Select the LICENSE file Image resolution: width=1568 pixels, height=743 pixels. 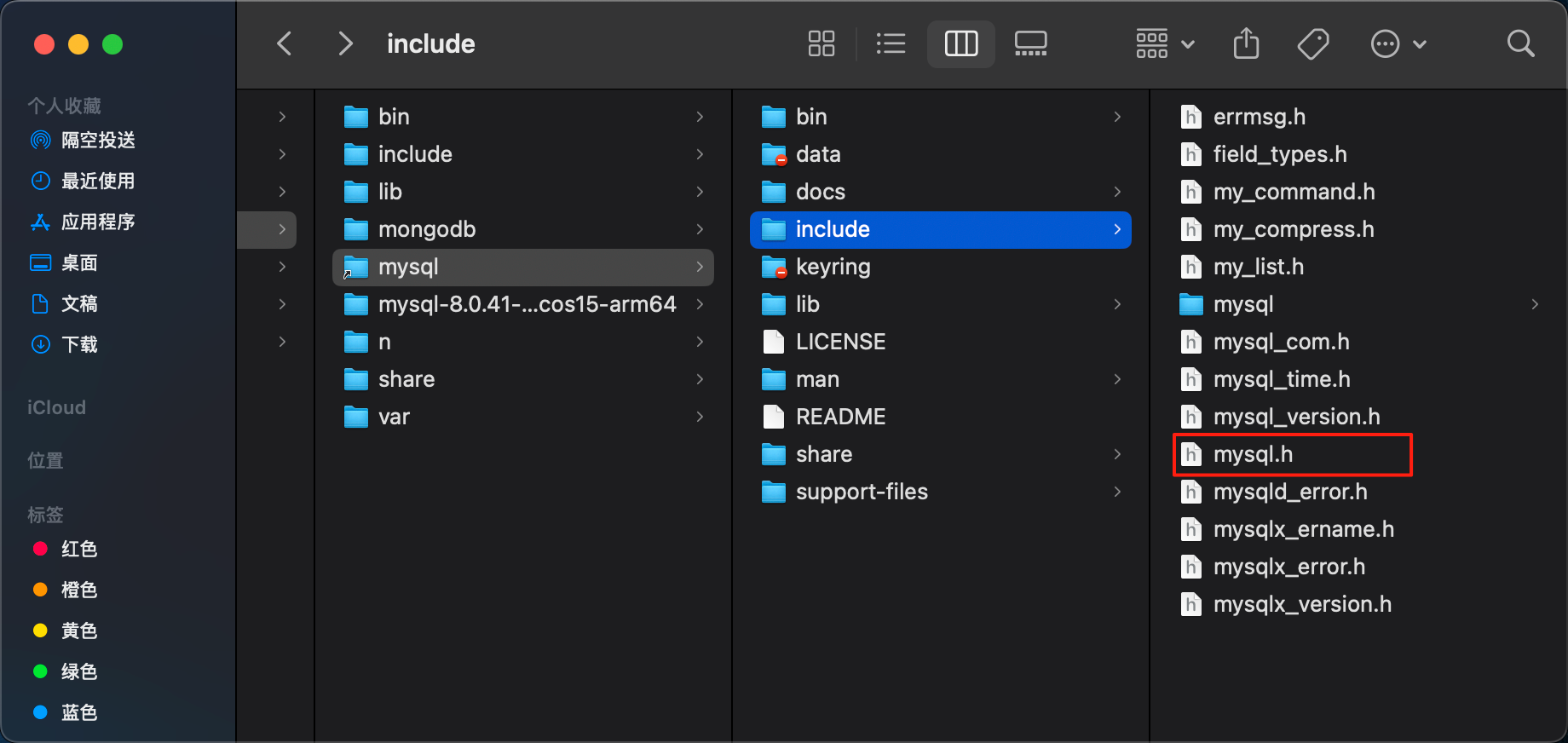point(839,342)
